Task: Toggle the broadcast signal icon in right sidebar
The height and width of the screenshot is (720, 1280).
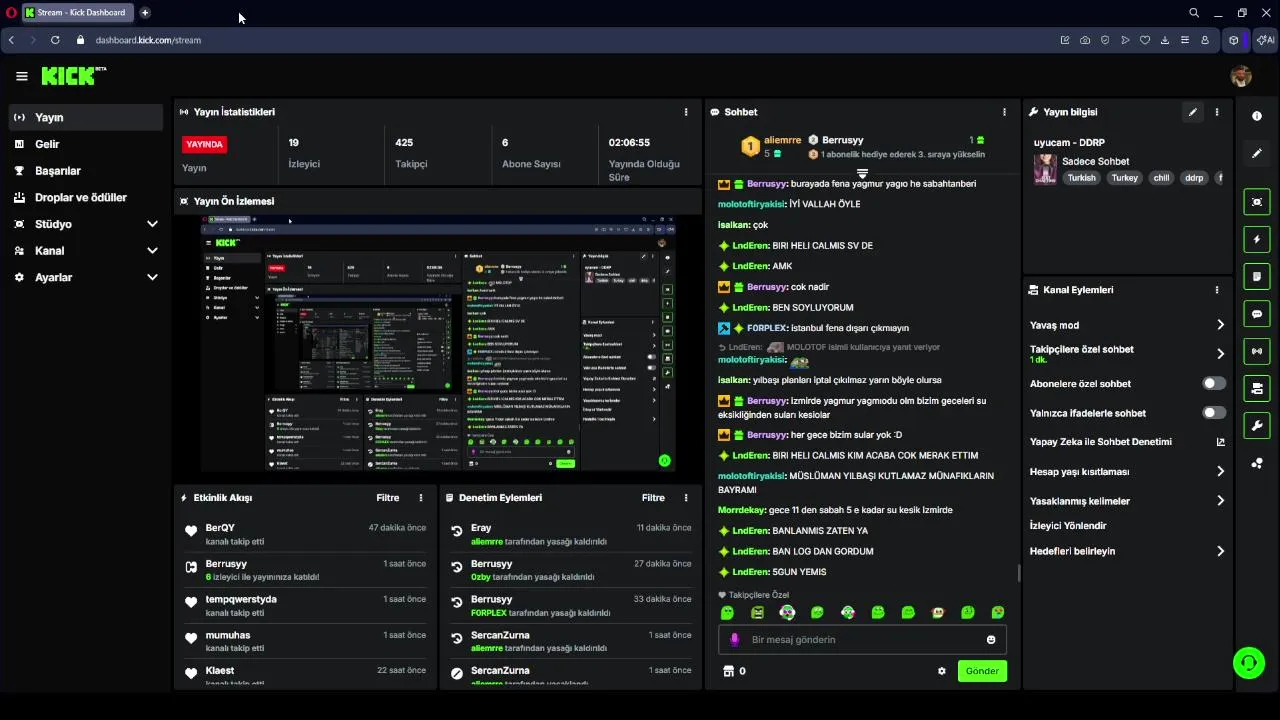Action: pyautogui.click(x=1257, y=351)
